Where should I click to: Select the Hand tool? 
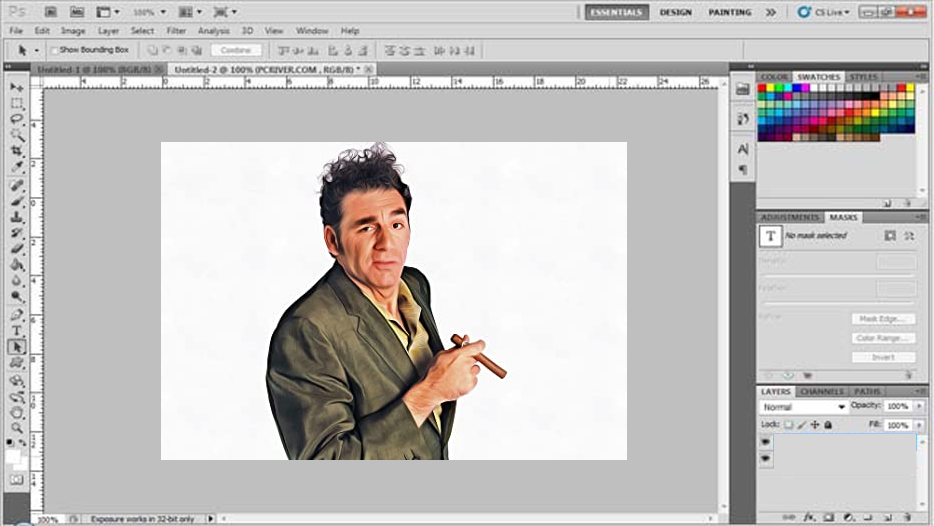click(x=17, y=412)
